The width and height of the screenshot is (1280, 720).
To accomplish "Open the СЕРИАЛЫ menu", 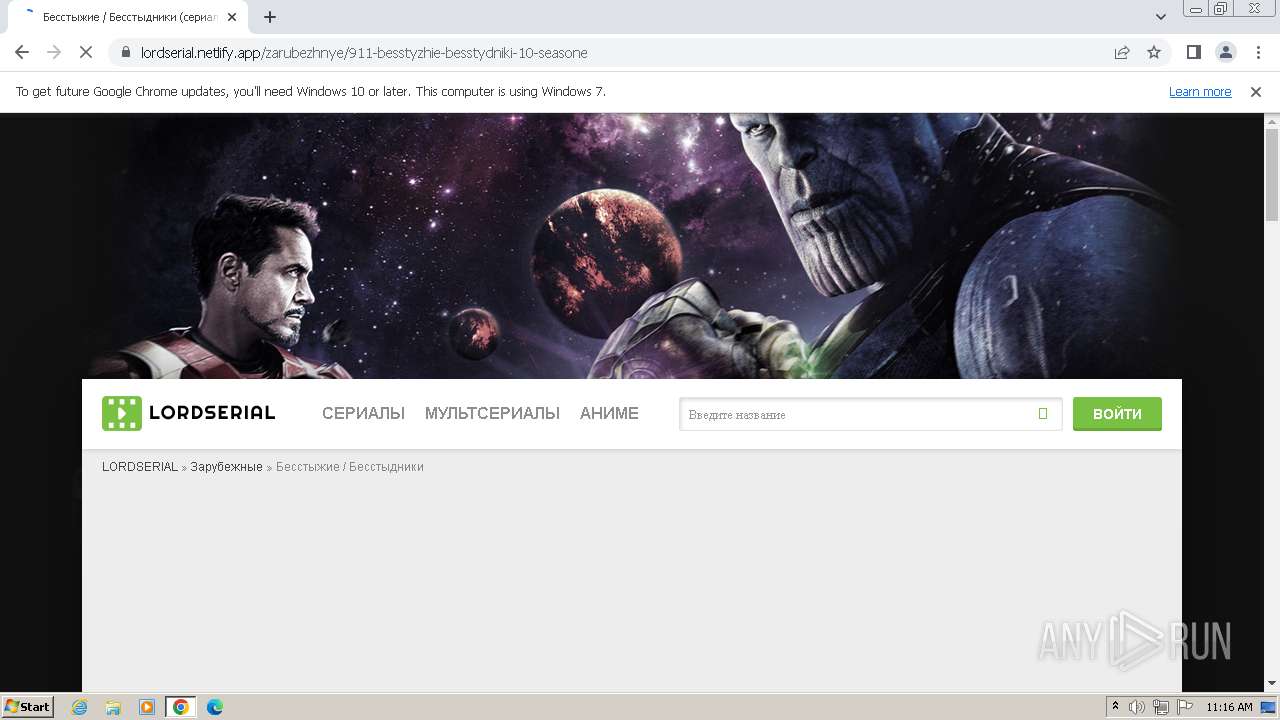I will pyautogui.click(x=363, y=413).
